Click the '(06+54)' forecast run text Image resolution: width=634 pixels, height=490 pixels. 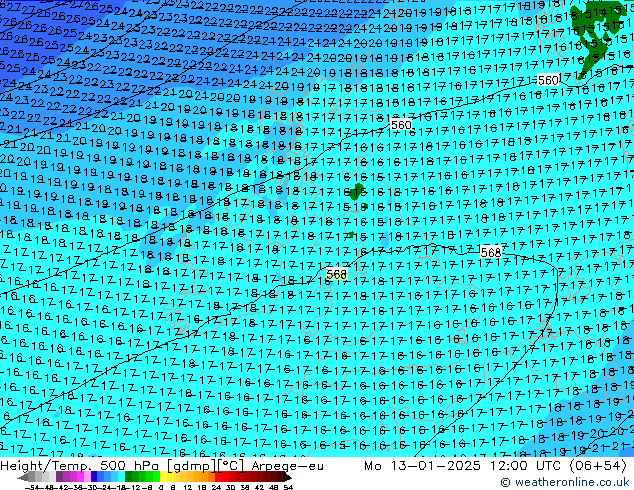click(x=598, y=466)
